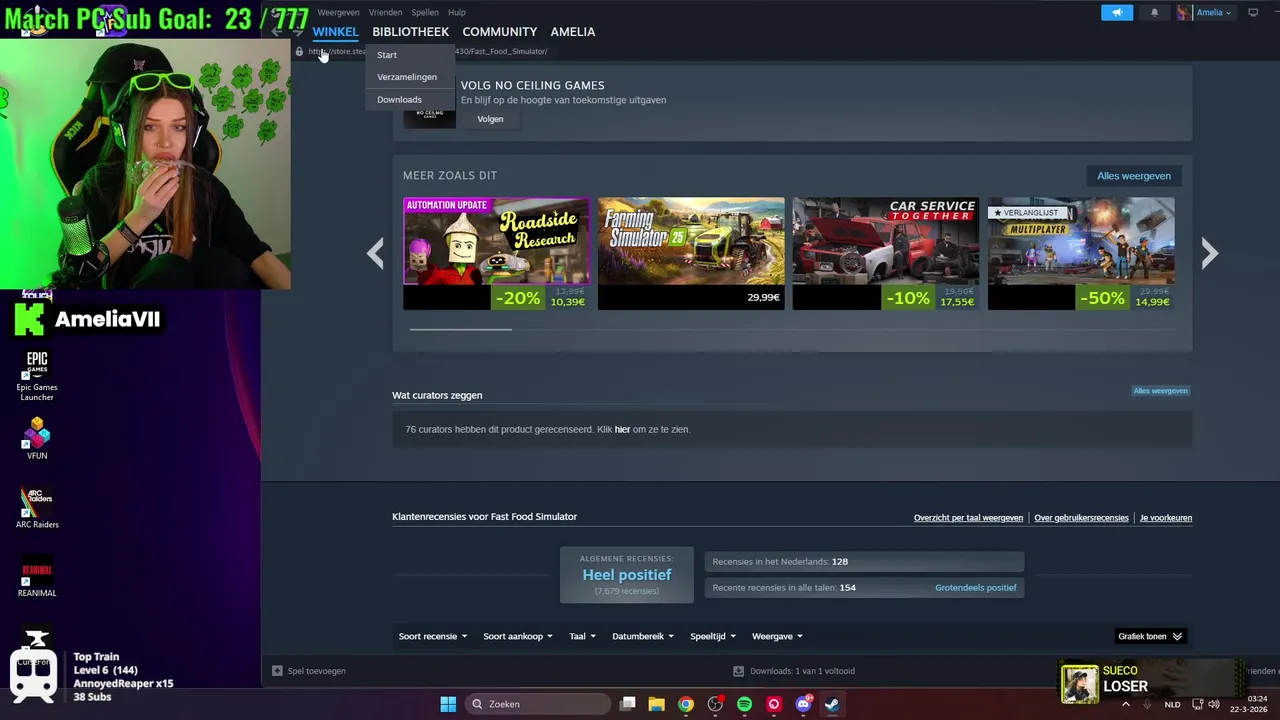Expand the Datumbereik filter dropdown

pyautogui.click(x=643, y=637)
